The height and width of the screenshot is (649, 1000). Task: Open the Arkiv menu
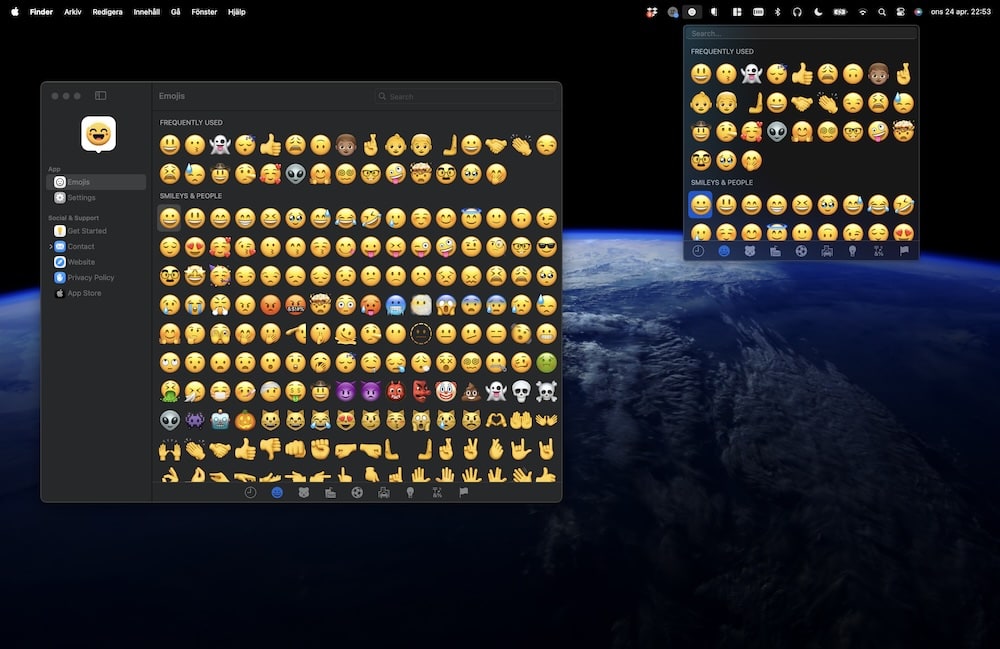[73, 11]
